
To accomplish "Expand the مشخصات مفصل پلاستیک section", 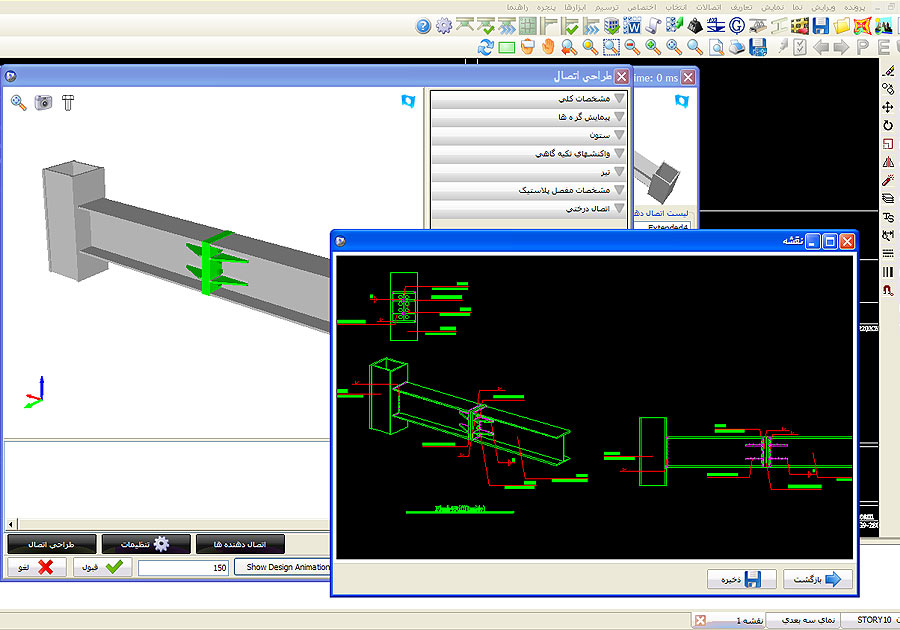I will pos(528,190).
